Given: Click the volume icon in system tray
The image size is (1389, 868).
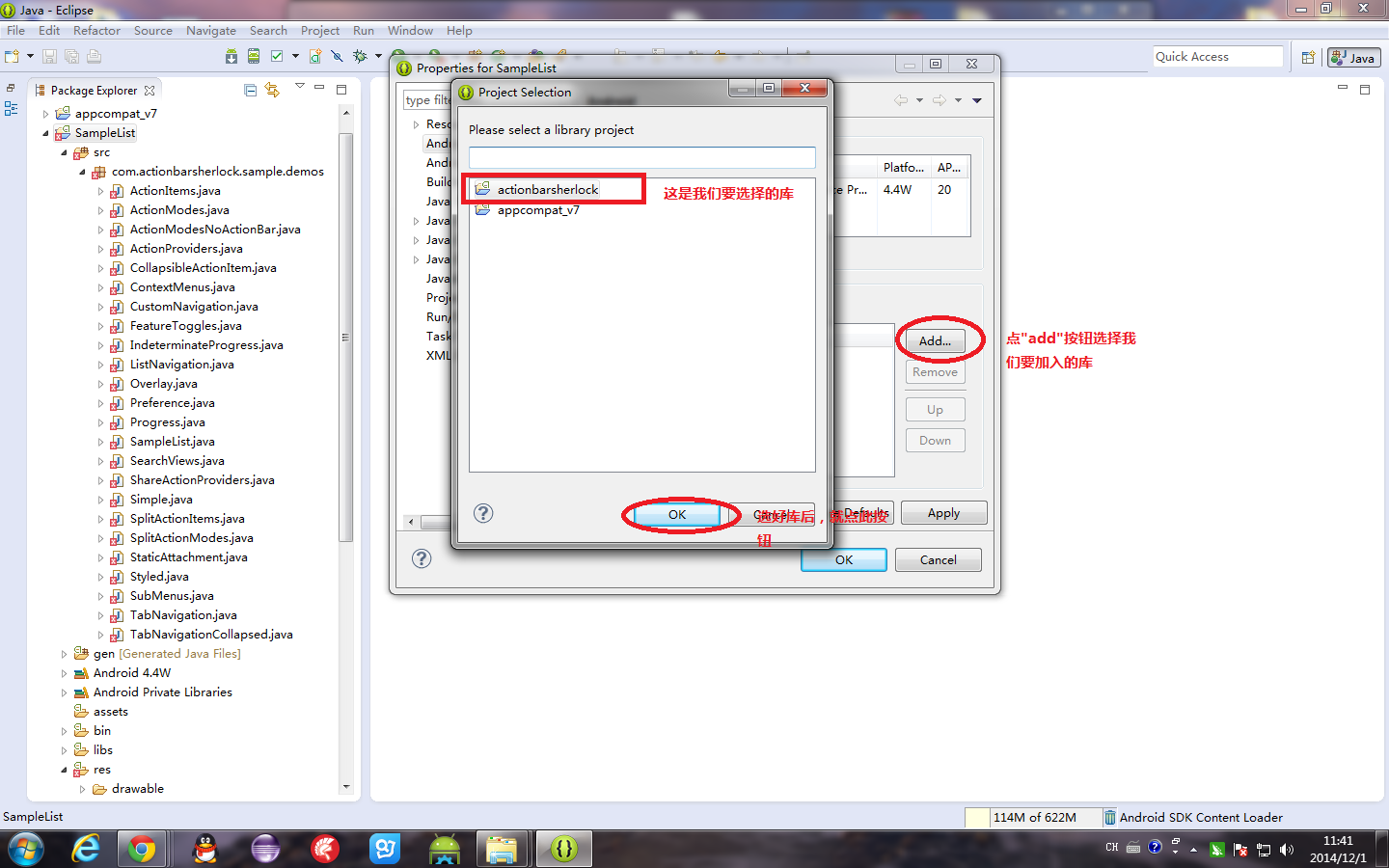Looking at the screenshot, I should point(1287,850).
